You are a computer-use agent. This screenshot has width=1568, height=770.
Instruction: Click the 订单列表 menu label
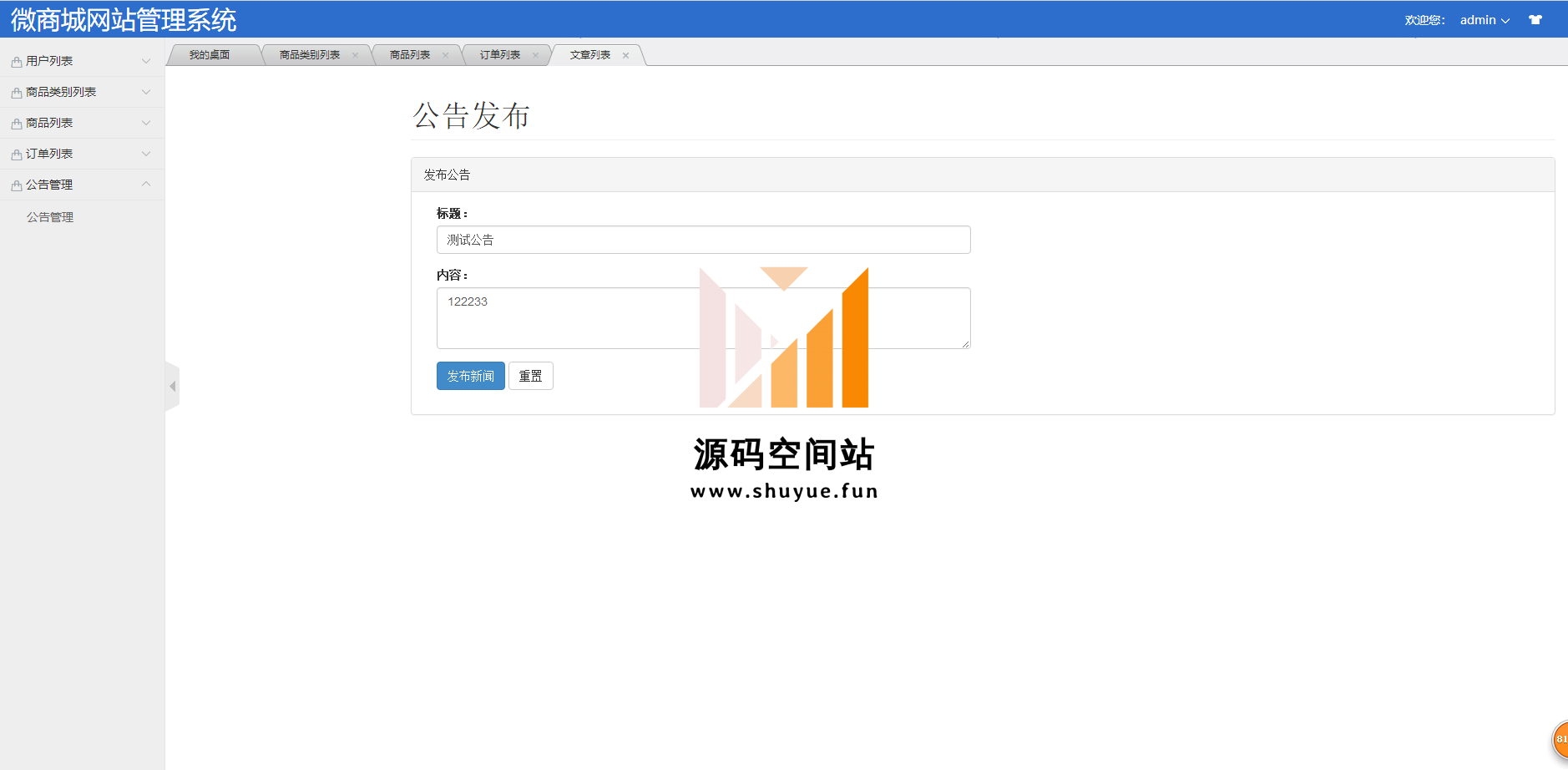coord(49,154)
